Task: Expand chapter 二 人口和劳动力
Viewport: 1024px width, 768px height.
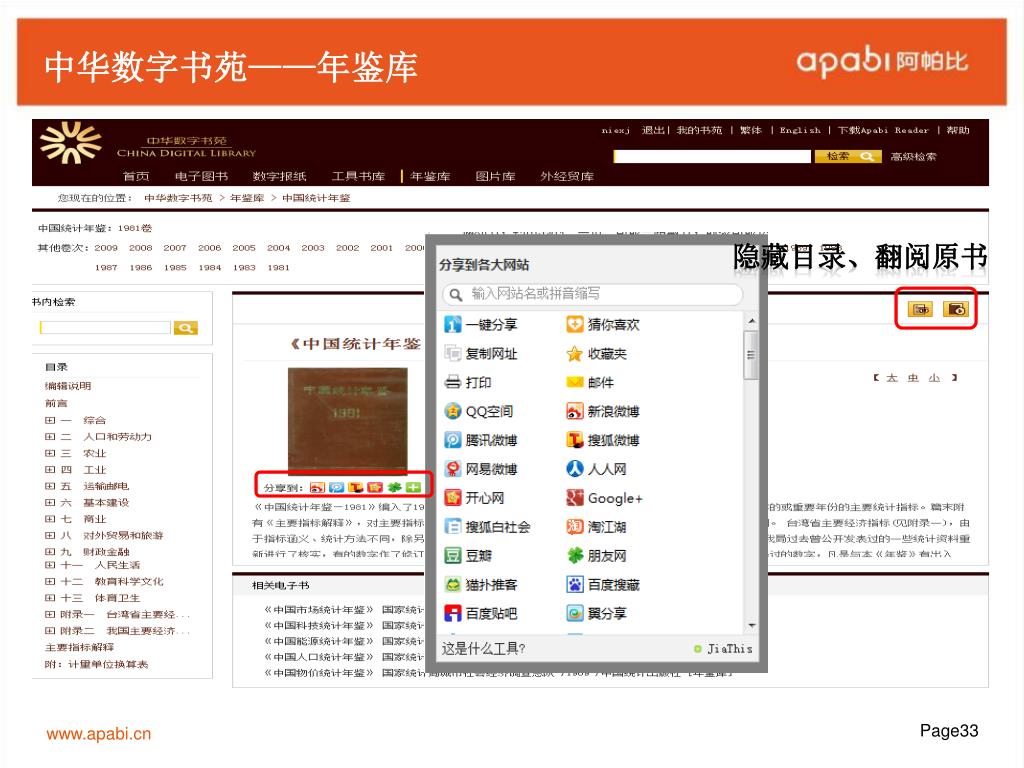Action: coord(50,436)
